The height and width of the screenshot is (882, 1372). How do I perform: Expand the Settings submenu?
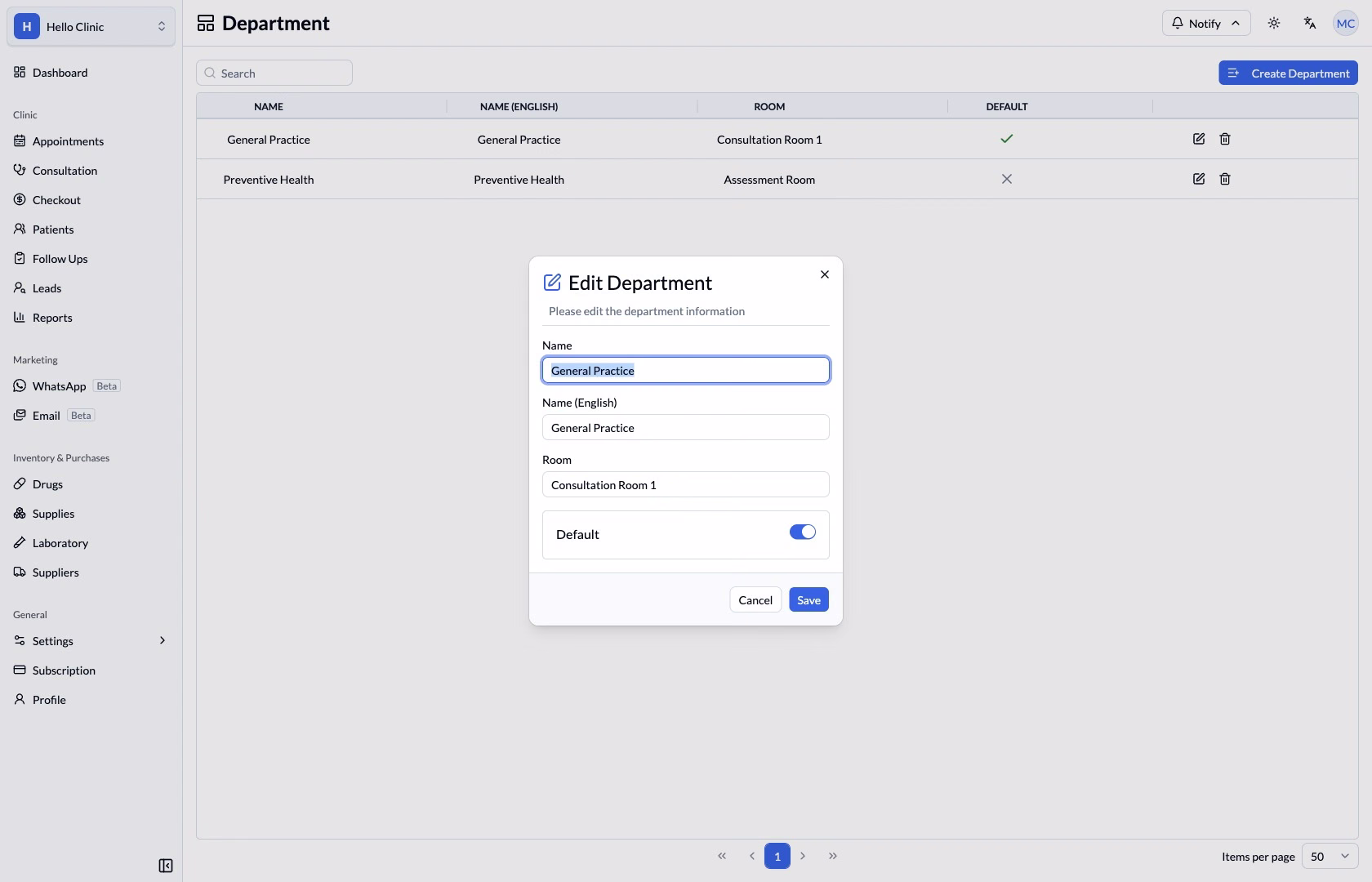point(91,641)
